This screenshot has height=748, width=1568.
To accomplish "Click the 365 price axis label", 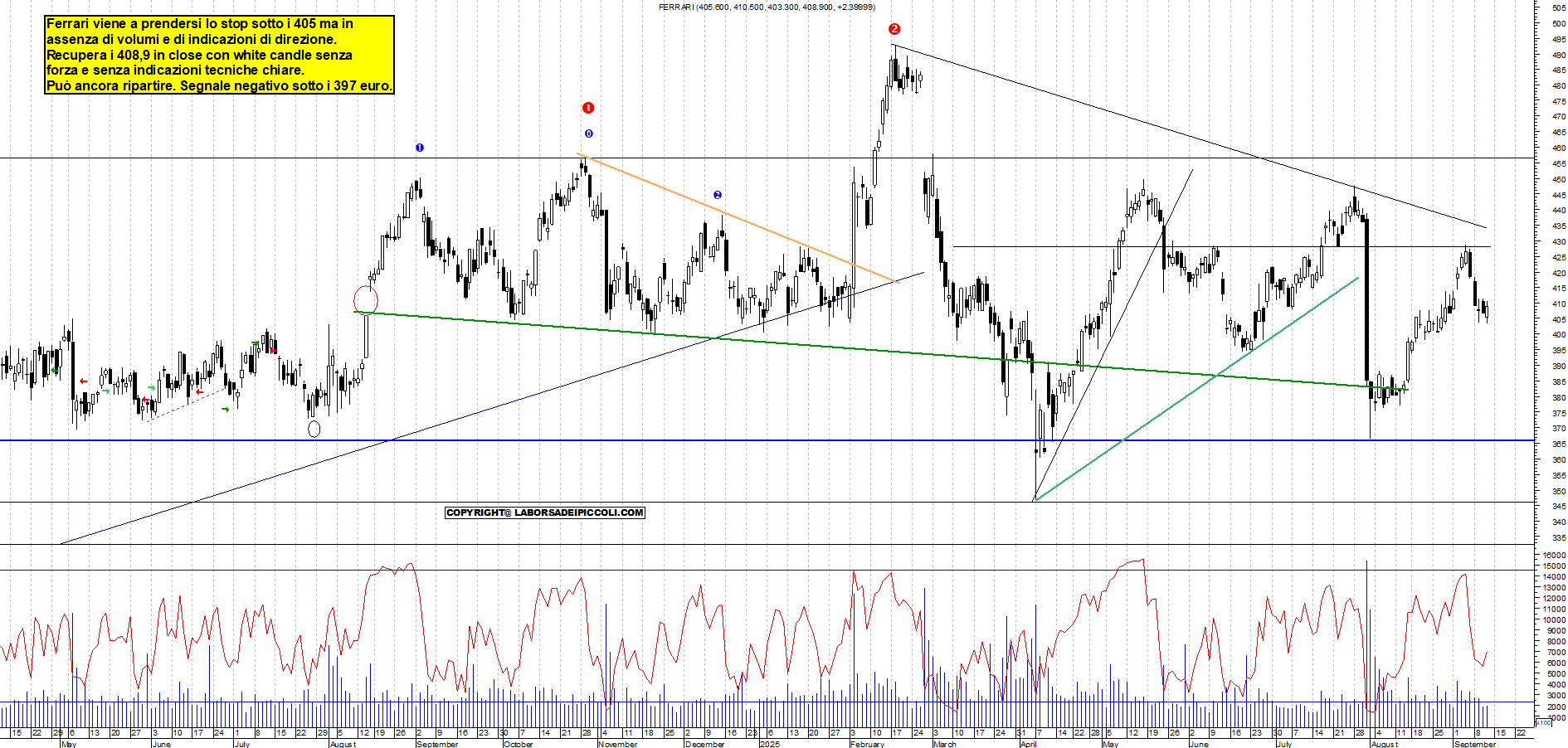I will [1558, 444].
